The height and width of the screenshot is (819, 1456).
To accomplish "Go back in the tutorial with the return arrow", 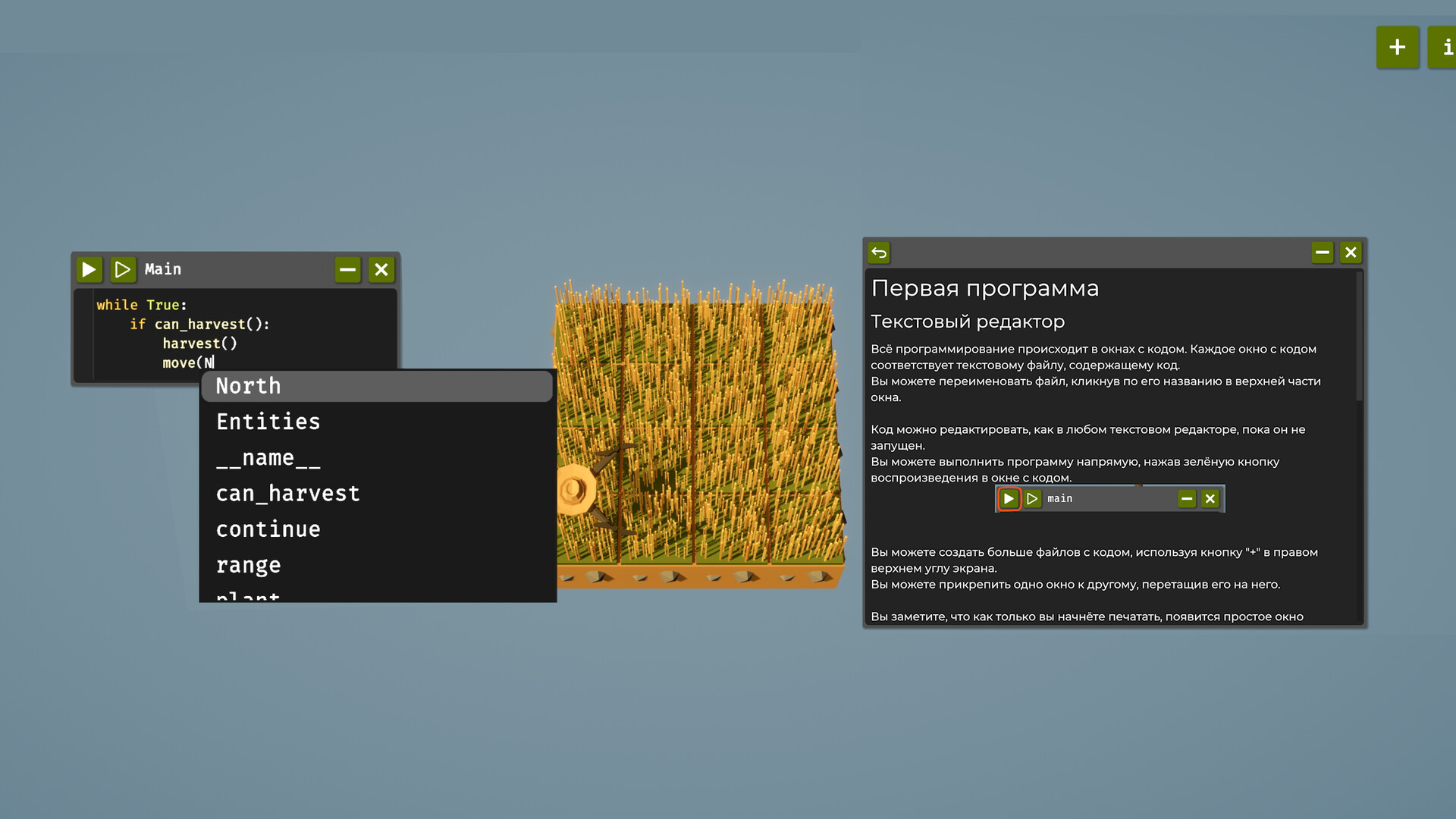I will [879, 253].
